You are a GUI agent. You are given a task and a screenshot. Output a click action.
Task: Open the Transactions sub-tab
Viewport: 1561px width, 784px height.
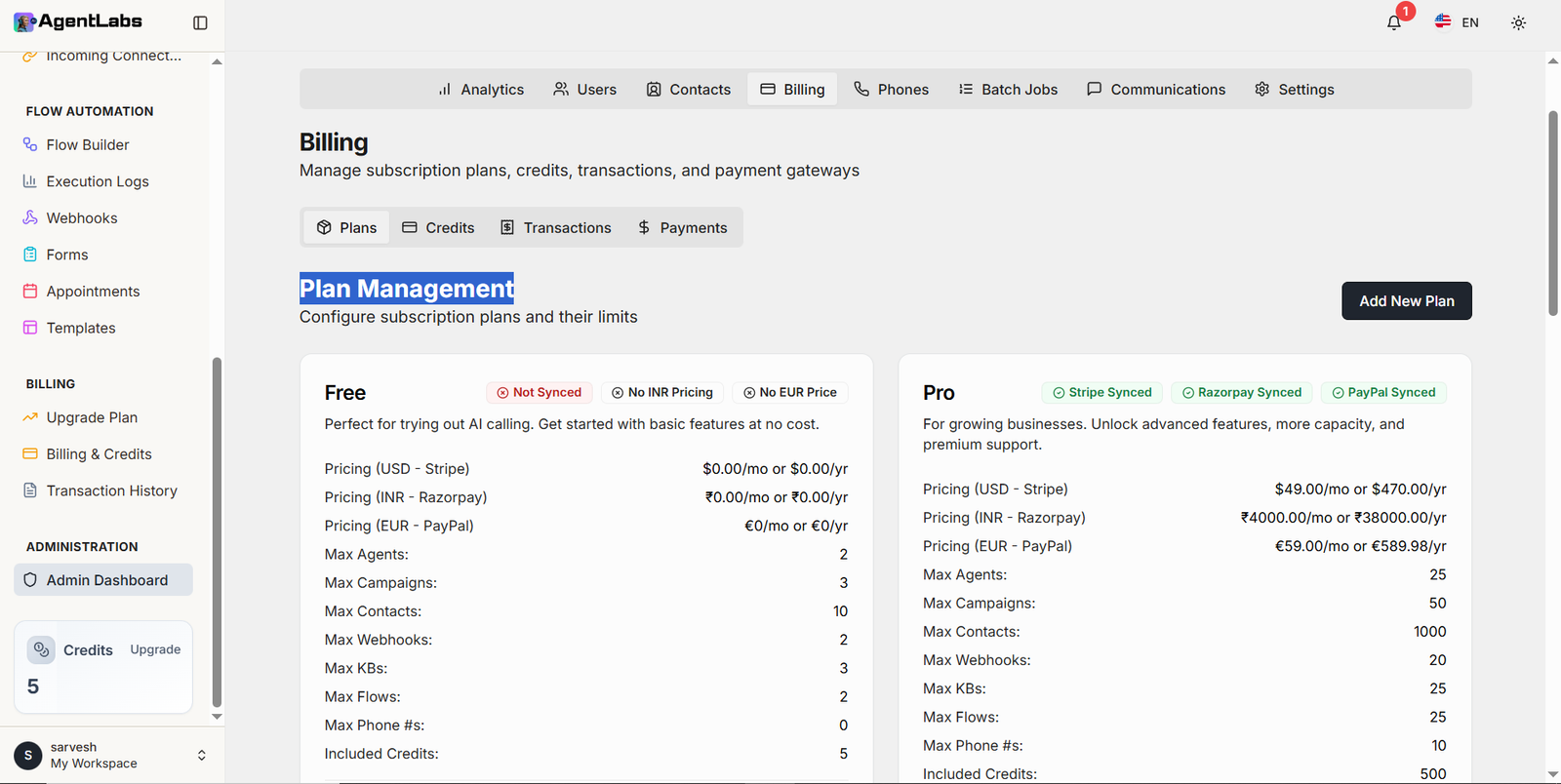[555, 227]
